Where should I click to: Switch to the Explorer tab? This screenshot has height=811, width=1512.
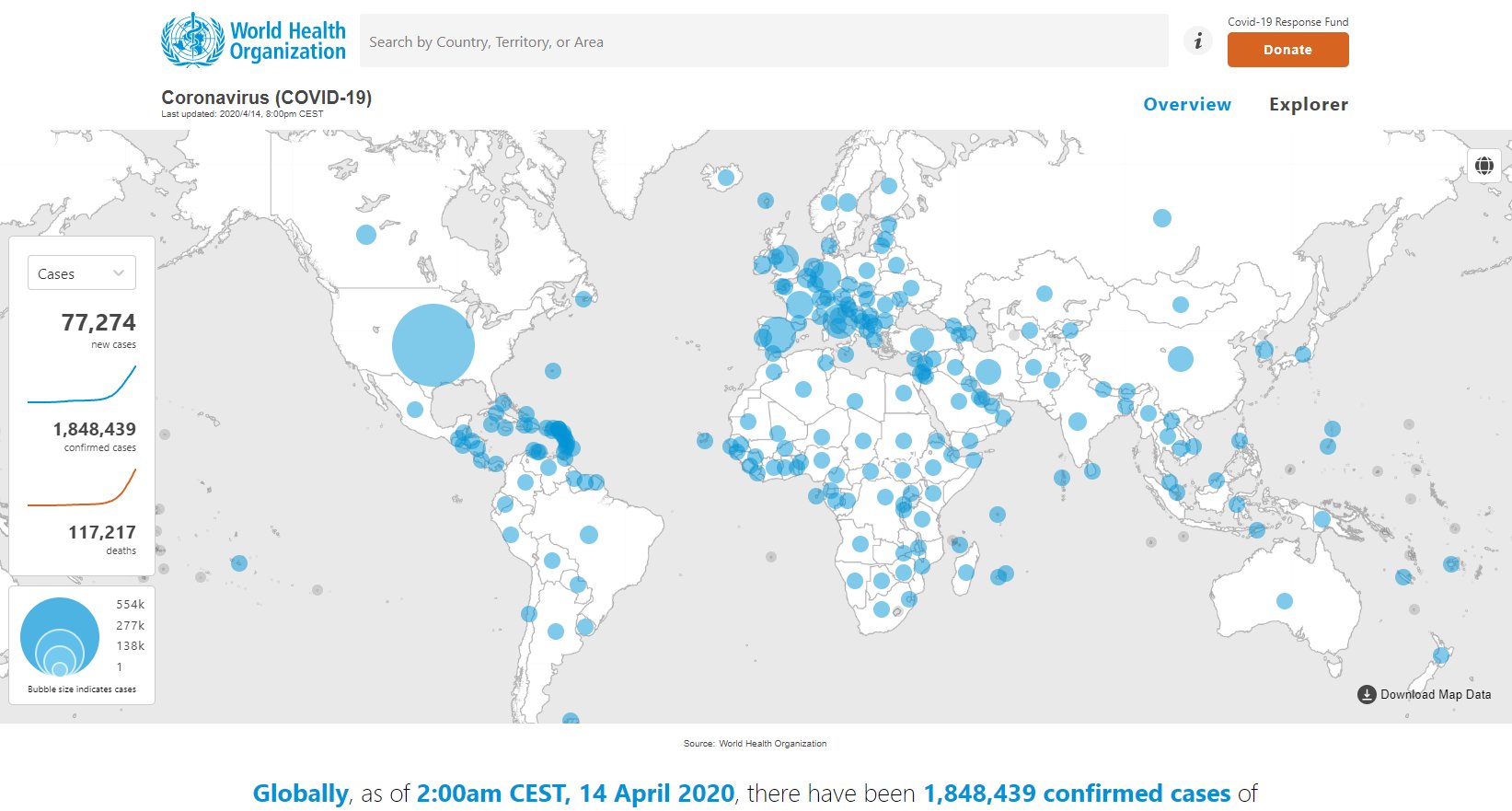[x=1309, y=104]
